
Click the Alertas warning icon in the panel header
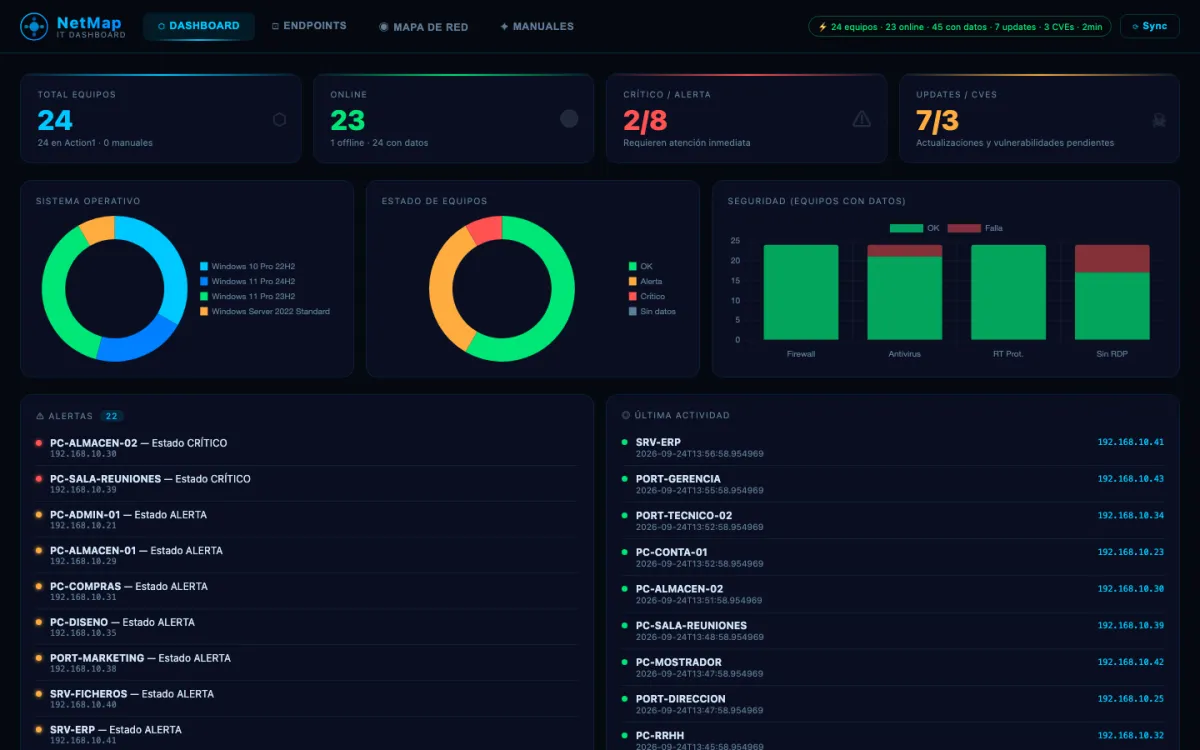point(40,416)
